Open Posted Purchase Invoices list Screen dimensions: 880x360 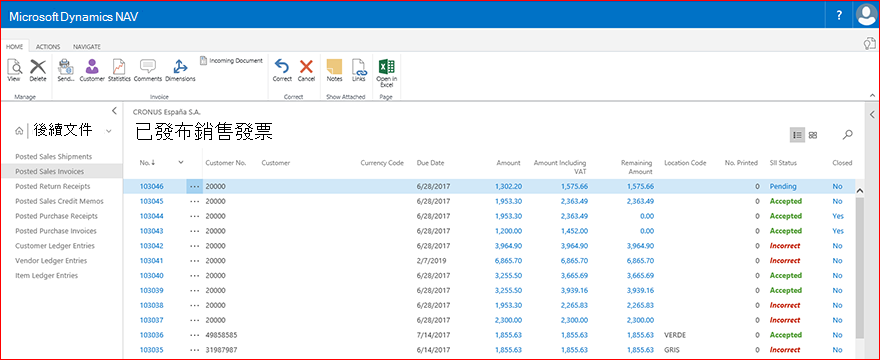tap(56, 231)
